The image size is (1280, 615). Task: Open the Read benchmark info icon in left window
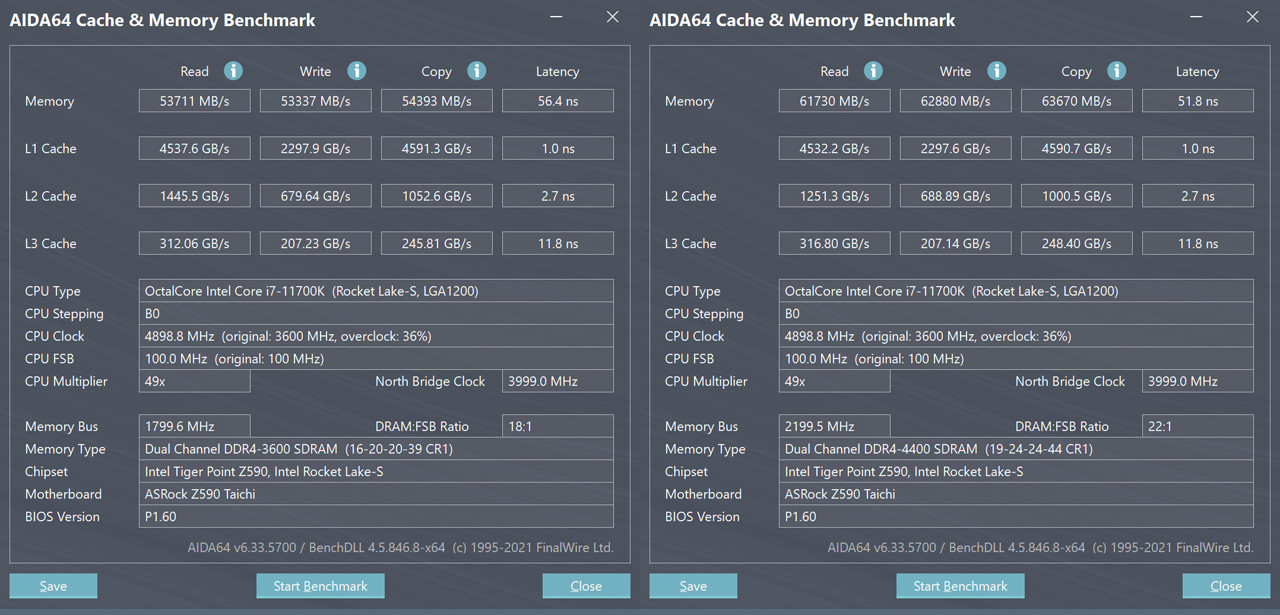(x=233, y=71)
